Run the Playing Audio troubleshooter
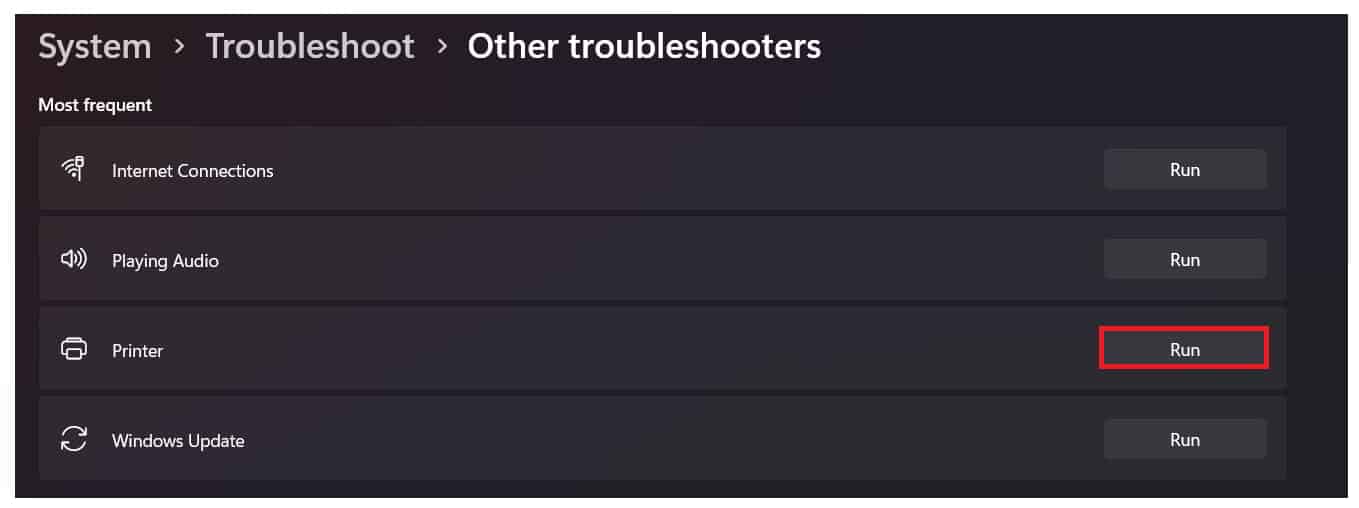1359x508 pixels. pos(1184,260)
